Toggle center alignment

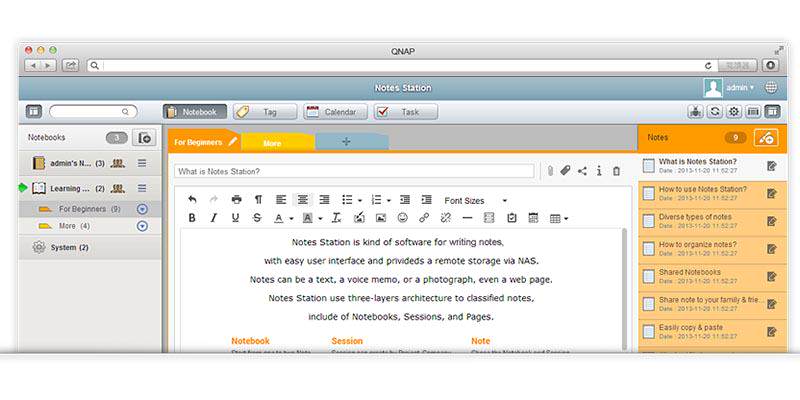(x=303, y=200)
